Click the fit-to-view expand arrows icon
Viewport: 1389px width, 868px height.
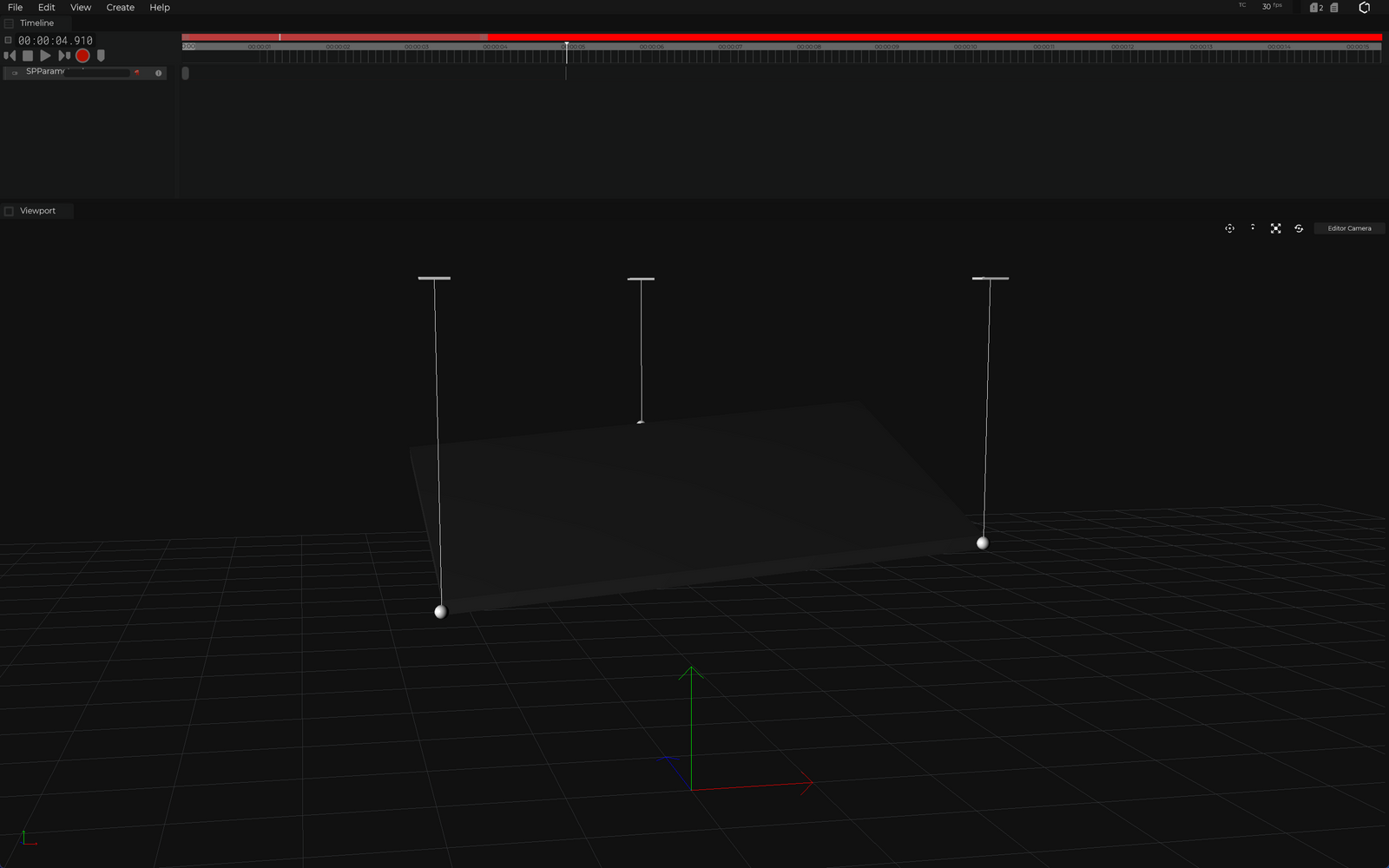click(x=1275, y=228)
